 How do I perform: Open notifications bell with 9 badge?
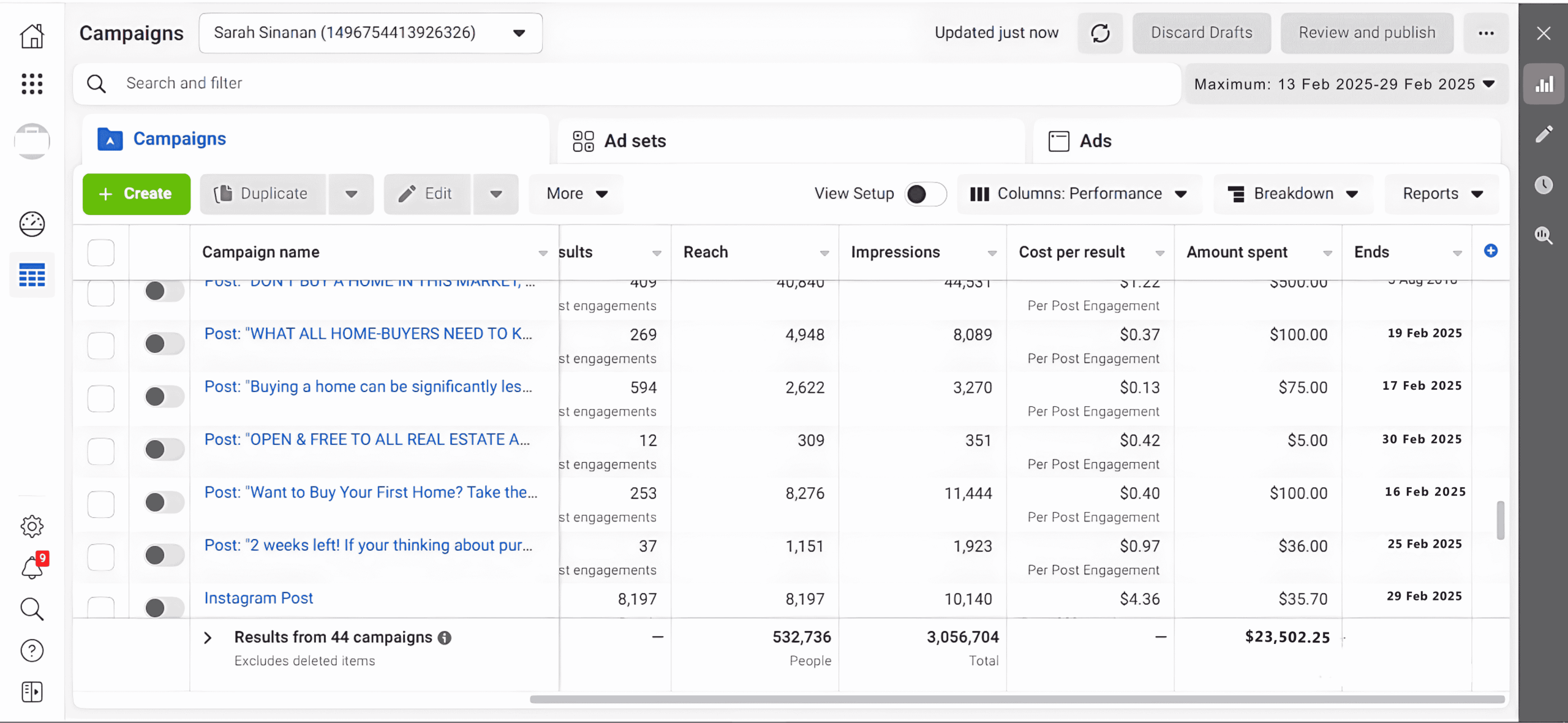click(32, 567)
